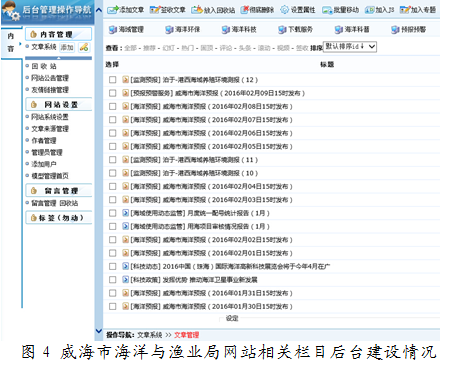Click the 彻底删除 toolbar icon
Image resolution: width=450 pixels, height=375 pixels.
coord(245,10)
